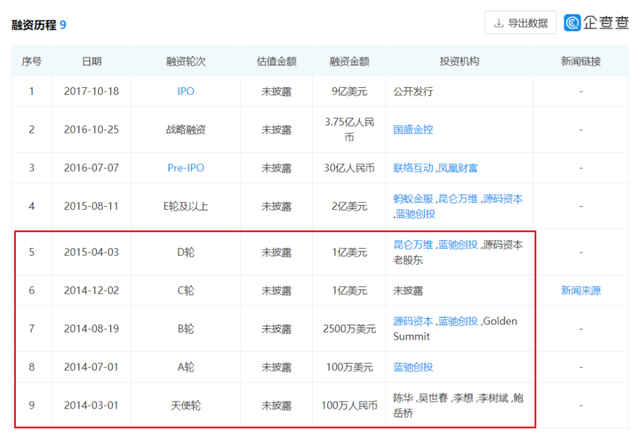Select date cell 2015-04-03

(91, 252)
